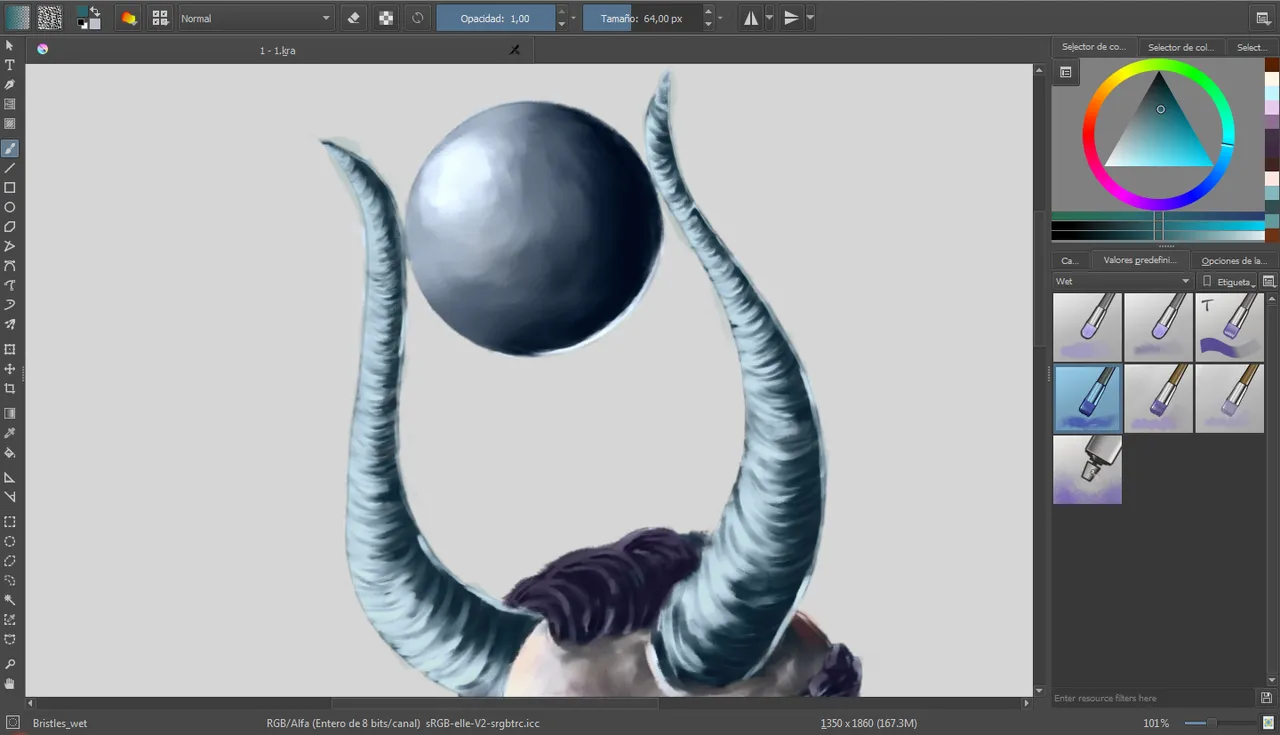The height and width of the screenshot is (735, 1280).
Task: Reload the original brush preset
Action: coord(418,18)
